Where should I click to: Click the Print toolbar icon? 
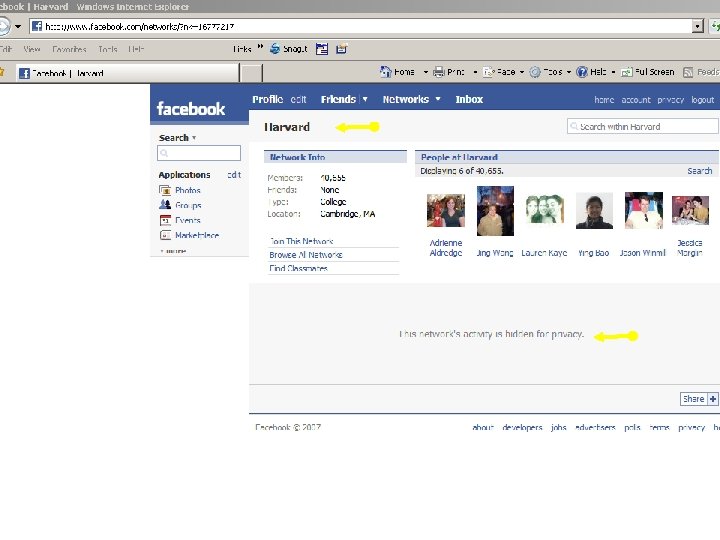coord(439,72)
